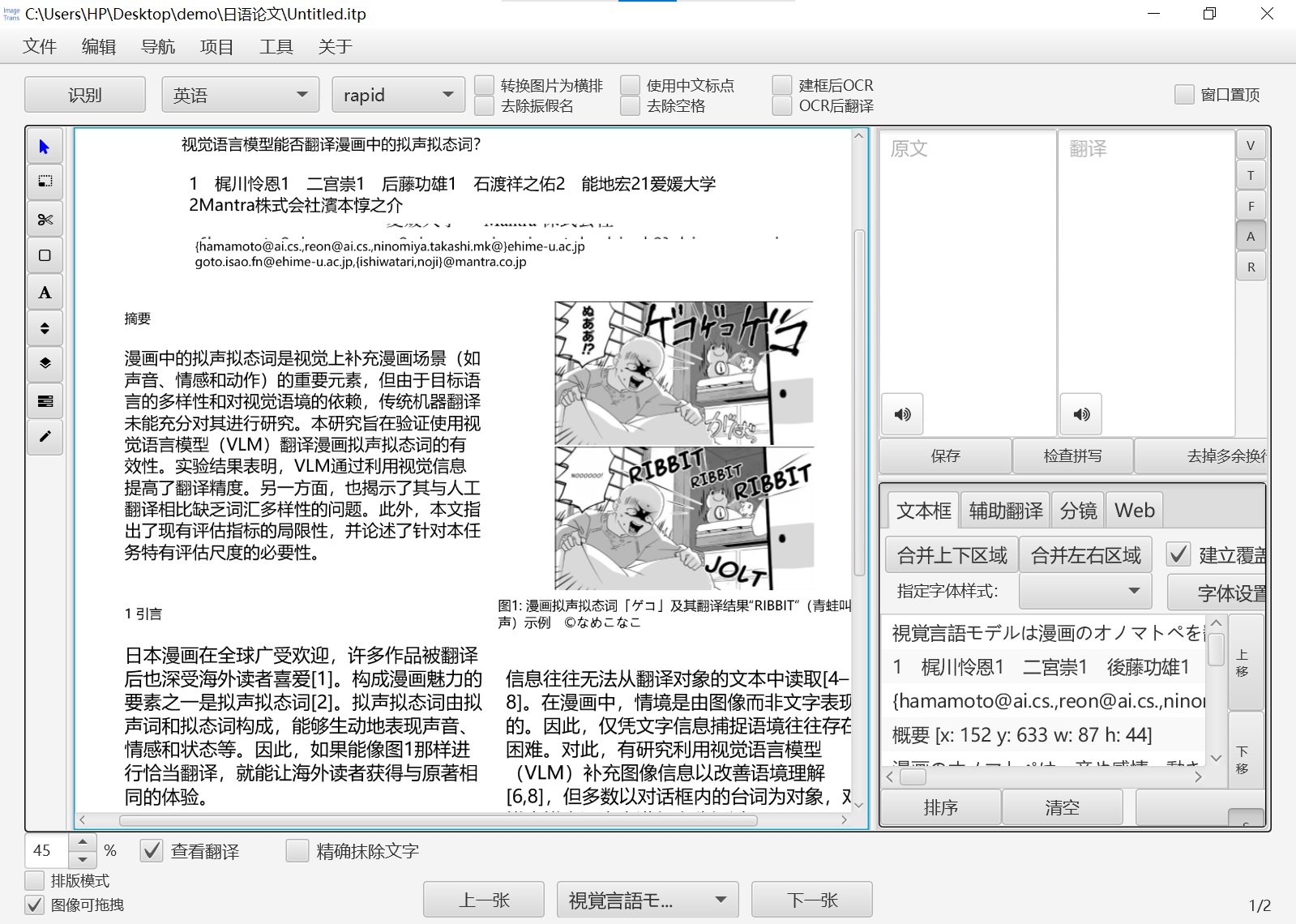Click the 检查拼写 button
This screenshot has height=924, width=1296.
1072,456
